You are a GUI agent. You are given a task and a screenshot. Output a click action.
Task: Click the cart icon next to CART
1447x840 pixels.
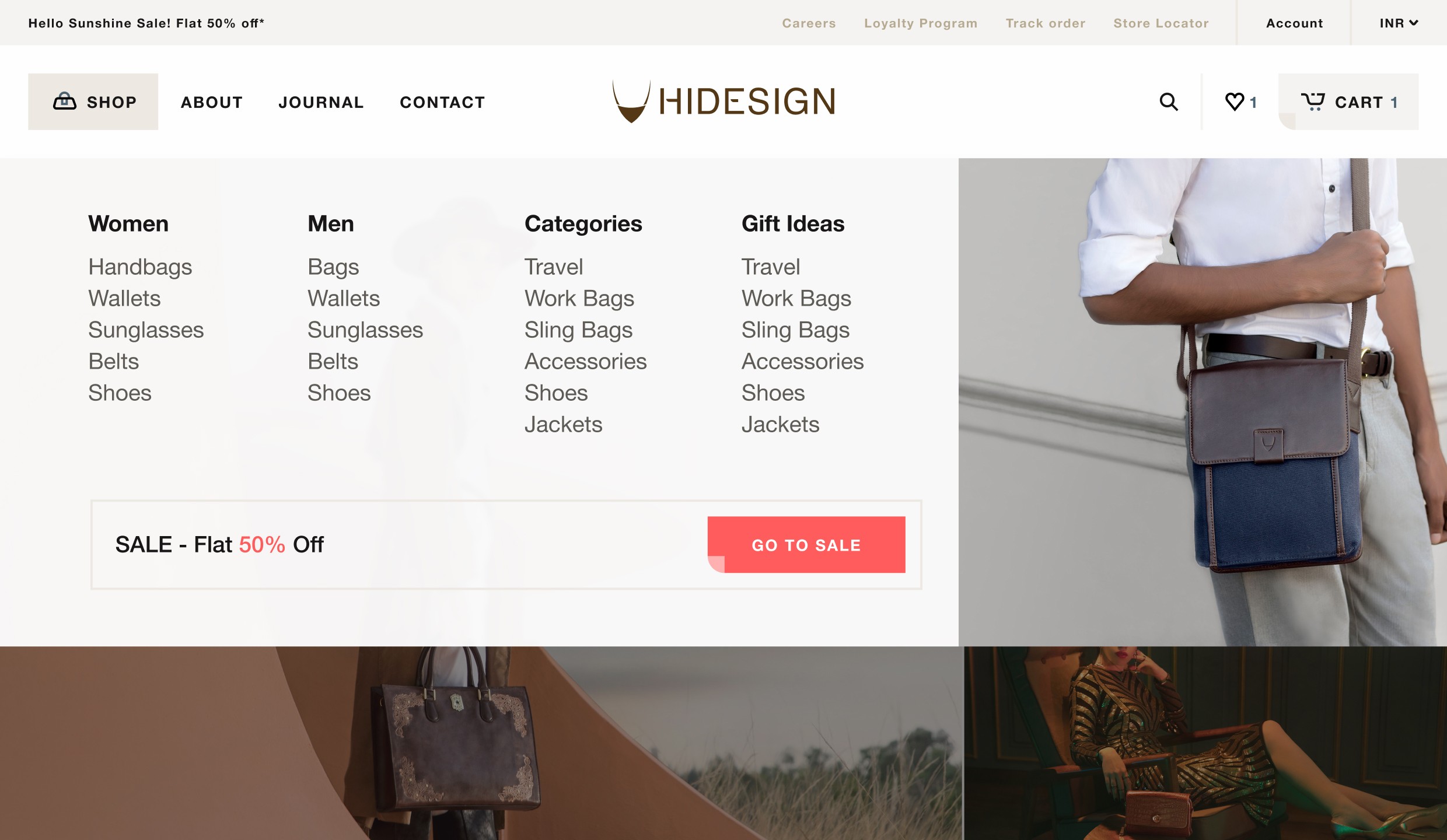(1312, 102)
